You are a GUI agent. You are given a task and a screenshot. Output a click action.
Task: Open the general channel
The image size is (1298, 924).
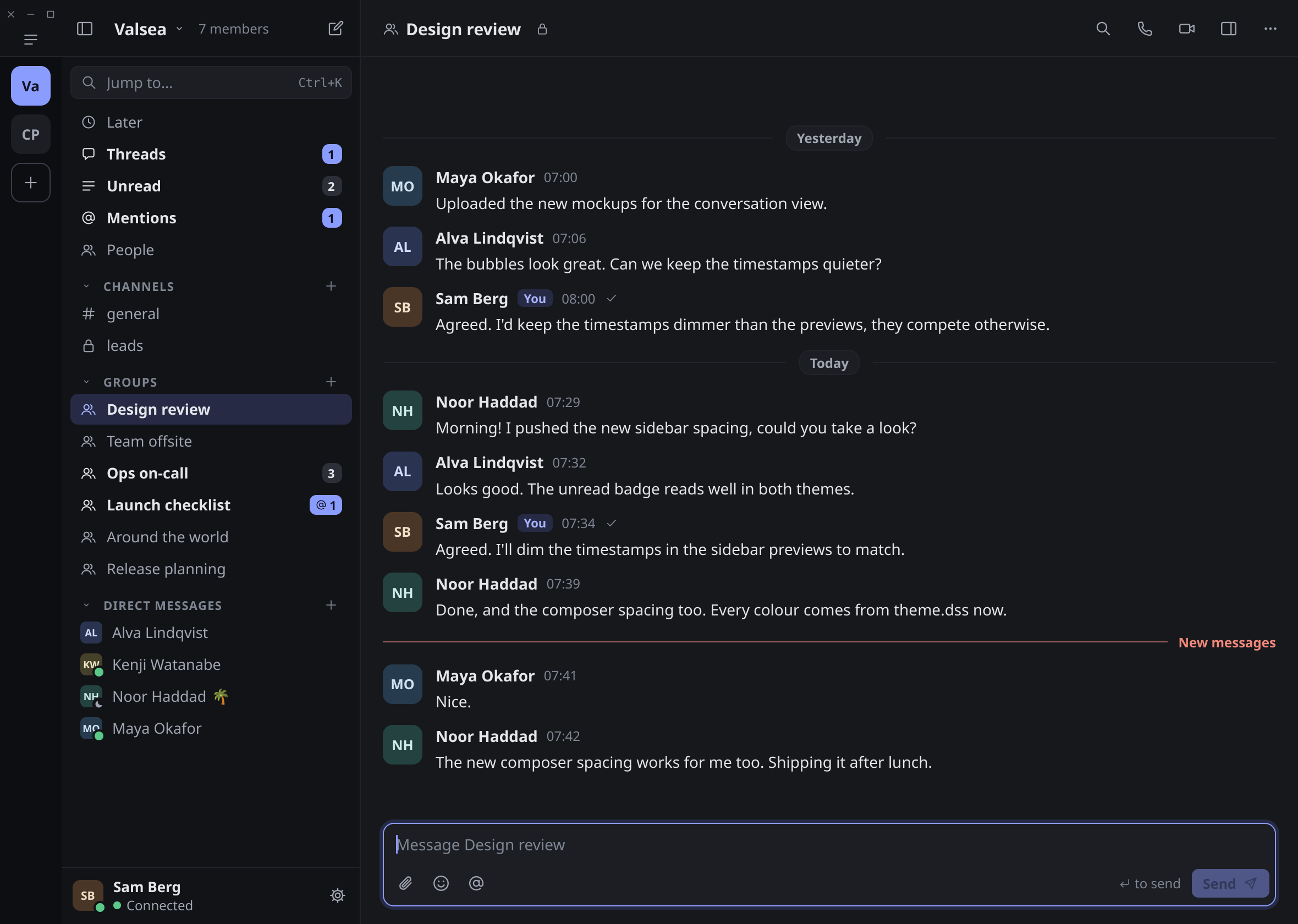[211, 313]
